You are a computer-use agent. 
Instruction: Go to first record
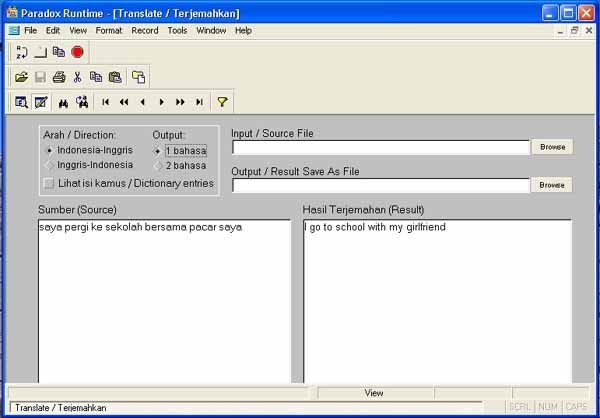pos(106,102)
